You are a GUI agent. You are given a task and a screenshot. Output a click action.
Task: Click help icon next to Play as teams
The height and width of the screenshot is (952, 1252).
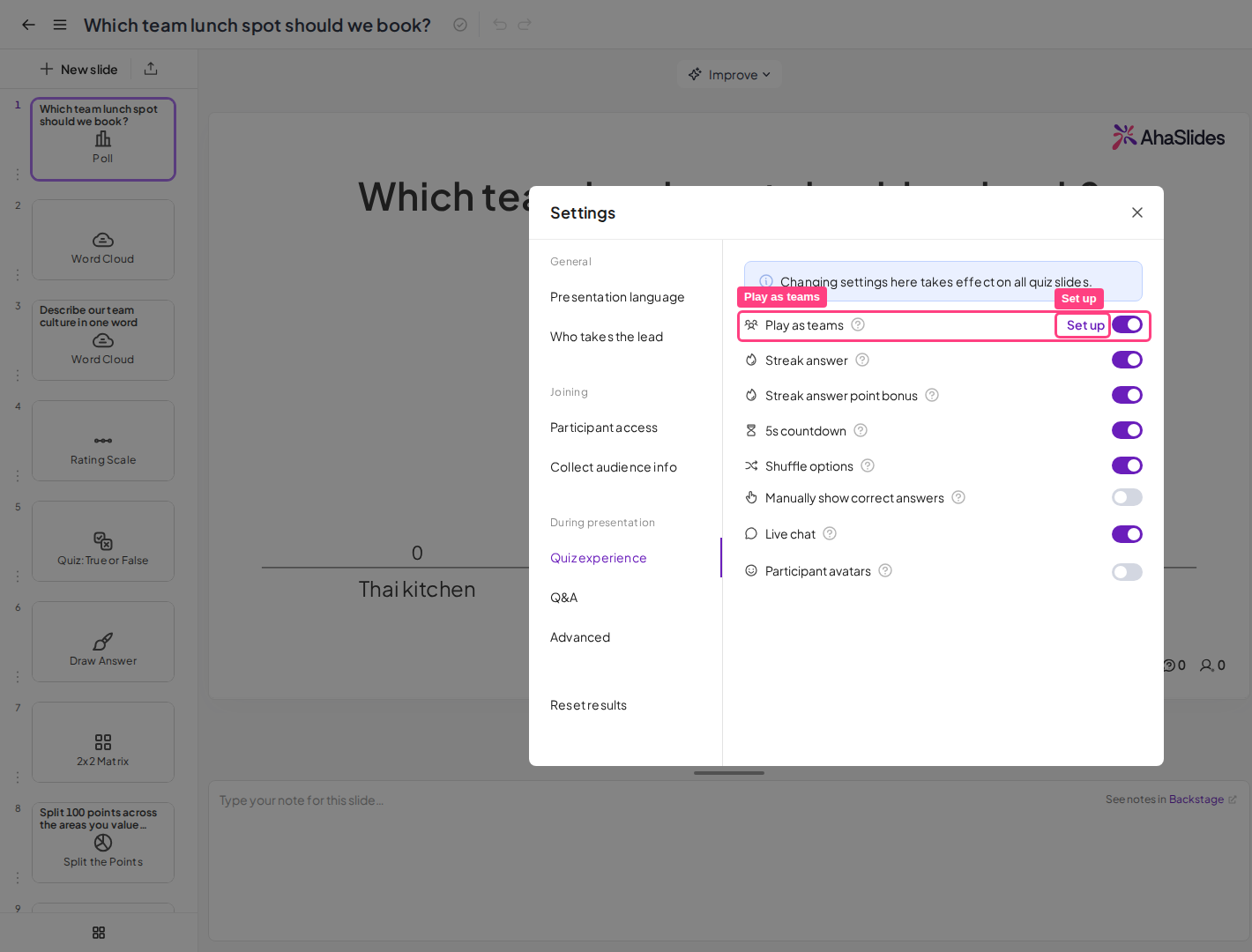click(x=858, y=324)
